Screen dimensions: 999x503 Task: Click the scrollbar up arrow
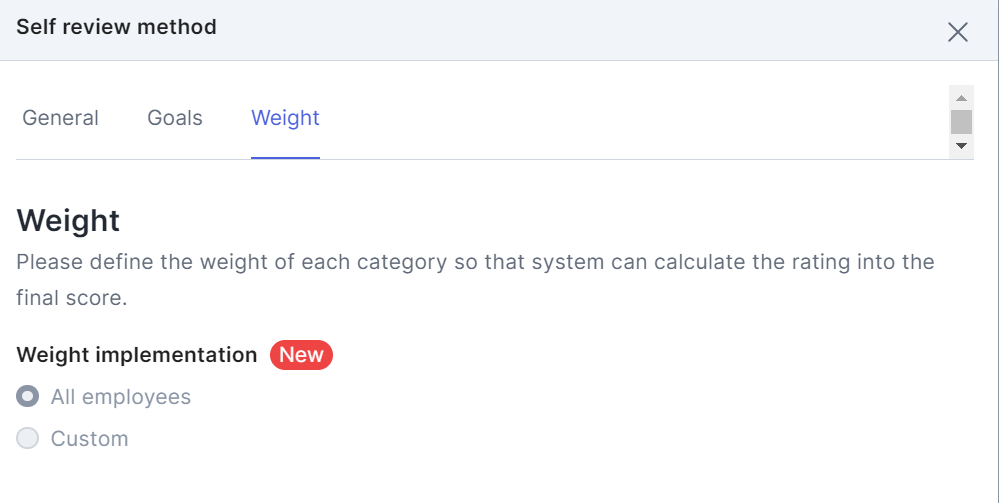coord(961,98)
